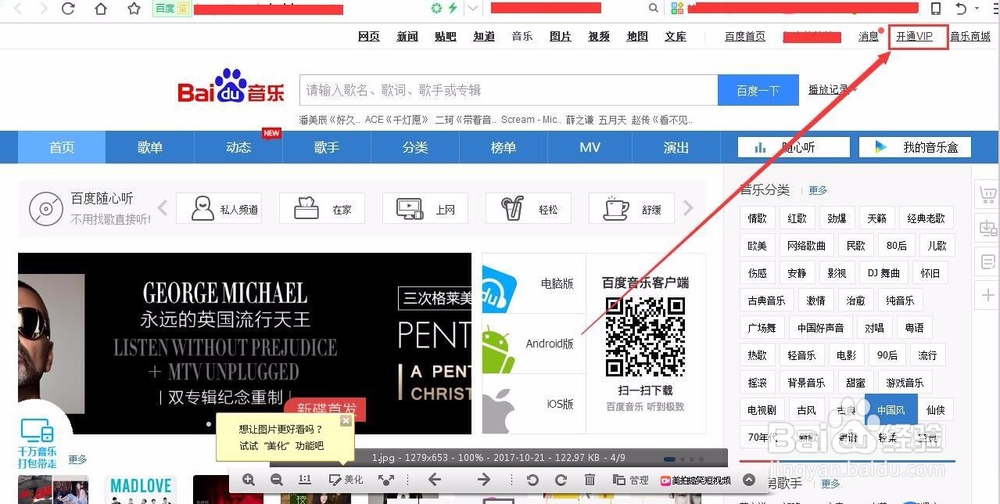Choose the 舒缓 channel with coffee icon

[631, 209]
